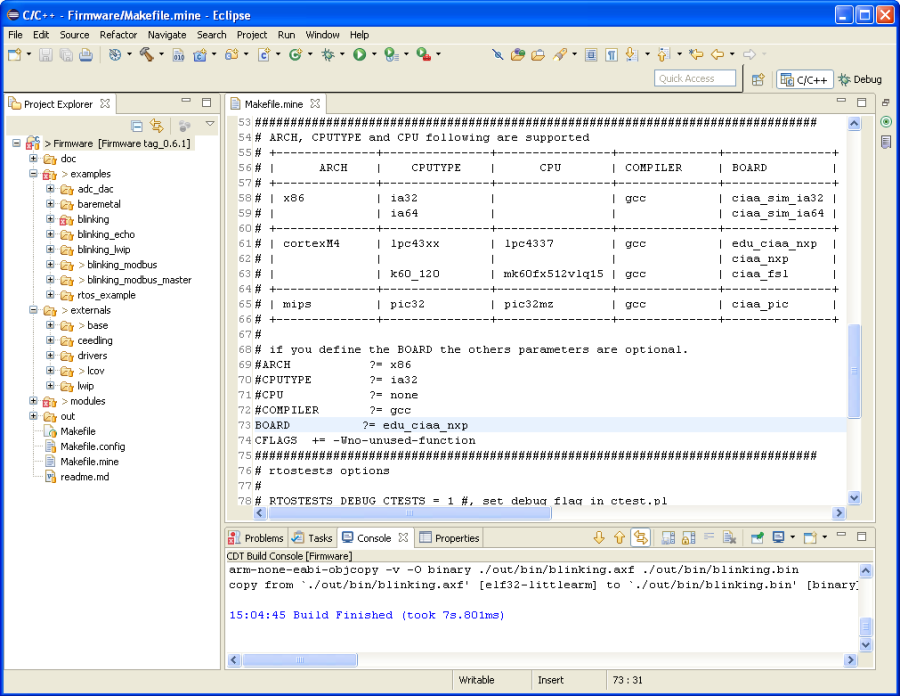Screen dimensions: 900x696
Task: Click the editor horizontal scrollbar thumb
Action: (409, 513)
